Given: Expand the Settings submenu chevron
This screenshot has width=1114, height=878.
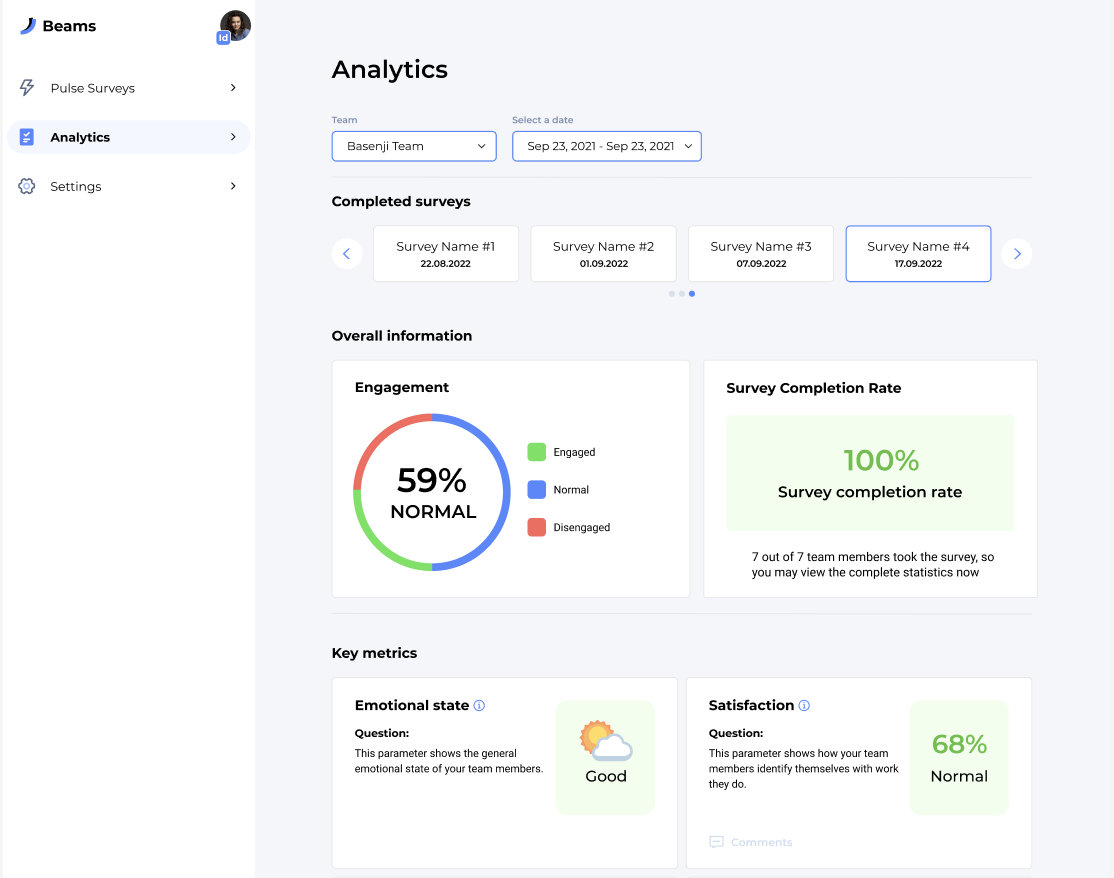Looking at the screenshot, I should 233,187.
